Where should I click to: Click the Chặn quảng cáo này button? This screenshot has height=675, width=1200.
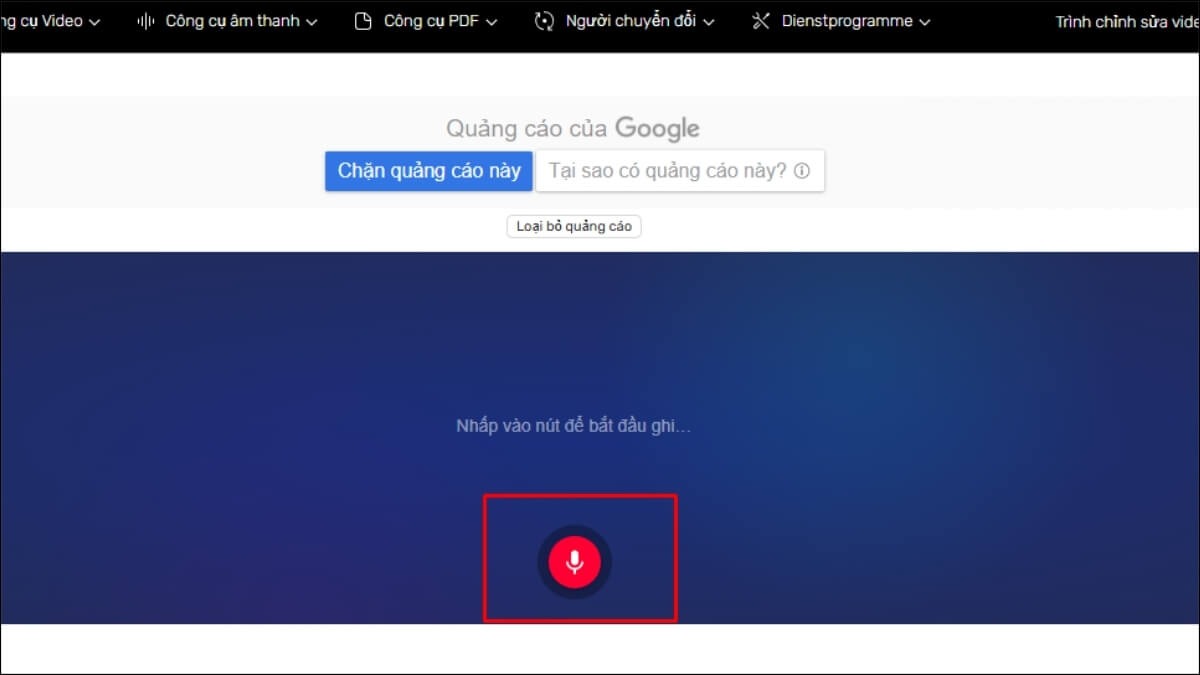(x=429, y=171)
